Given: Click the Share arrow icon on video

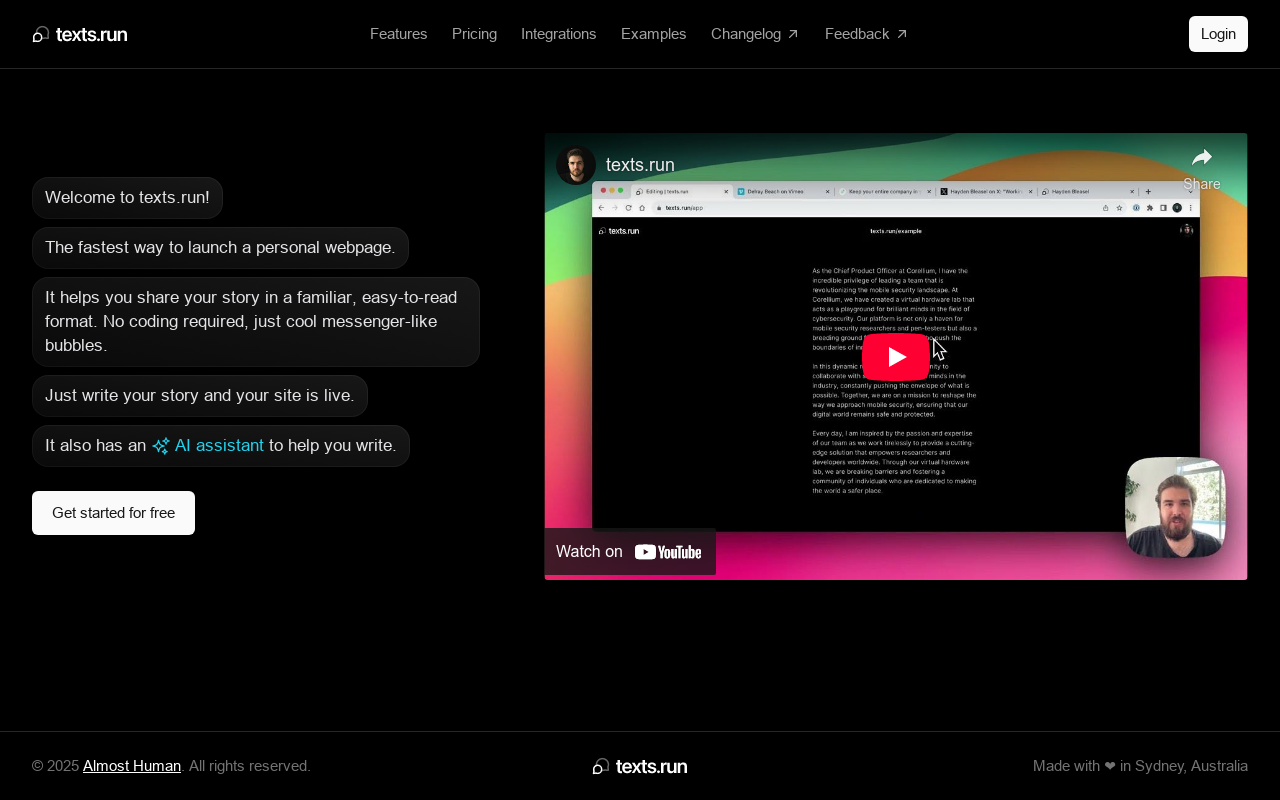Looking at the screenshot, I should pos(1202,158).
